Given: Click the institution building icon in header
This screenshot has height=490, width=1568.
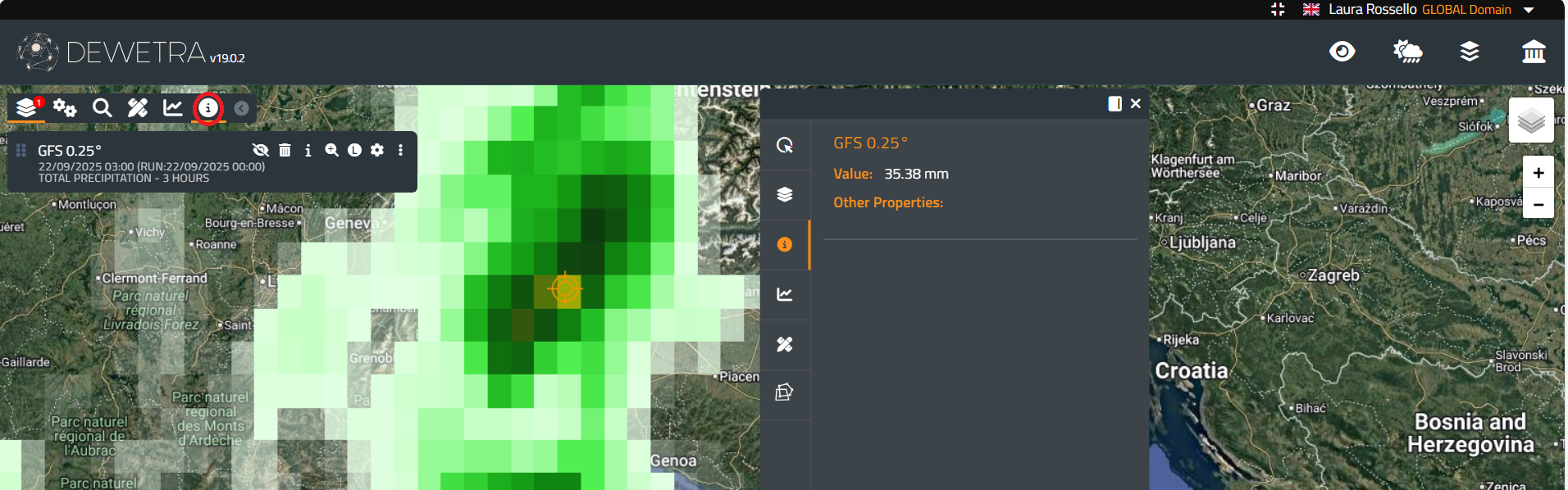Looking at the screenshot, I should coord(1533,52).
